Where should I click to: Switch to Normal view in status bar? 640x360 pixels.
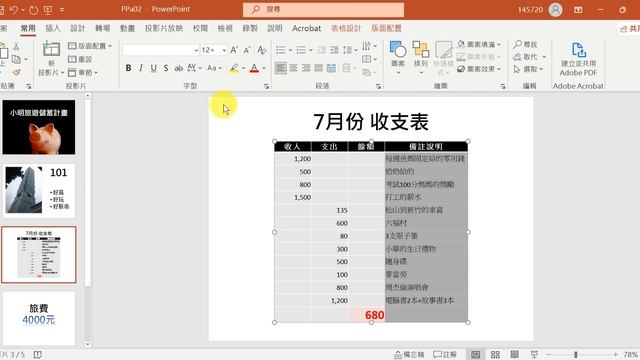point(476,354)
